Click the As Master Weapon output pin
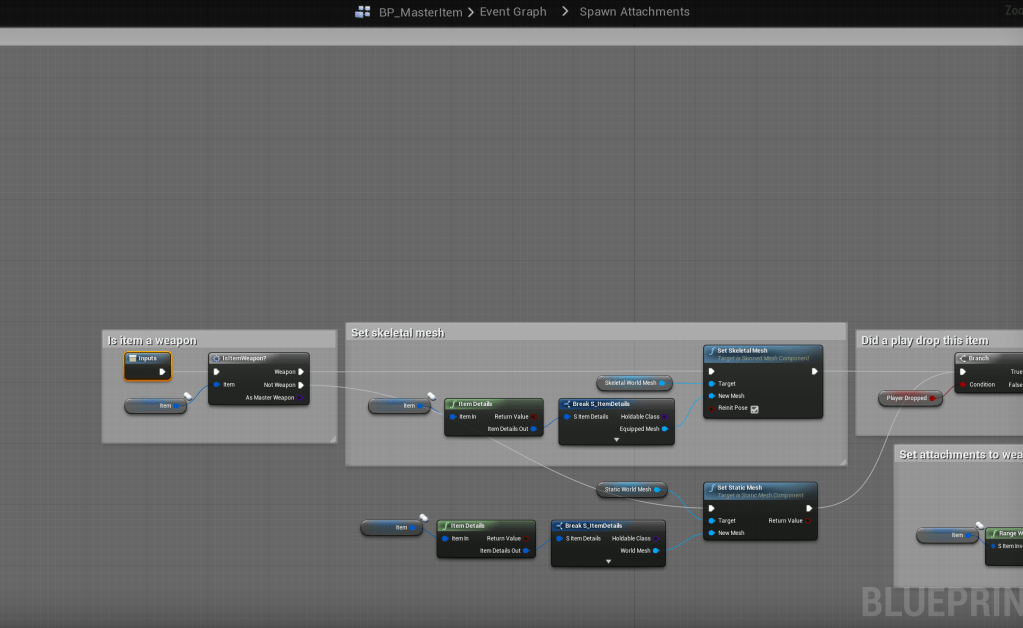Image resolution: width=1023 pixels, height=628 pixels. click(301, 397)
